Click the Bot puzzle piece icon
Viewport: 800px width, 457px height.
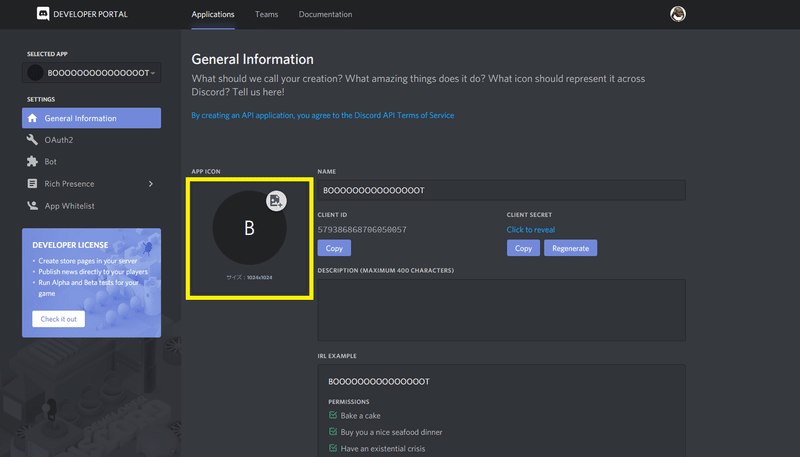click(32, 161)
